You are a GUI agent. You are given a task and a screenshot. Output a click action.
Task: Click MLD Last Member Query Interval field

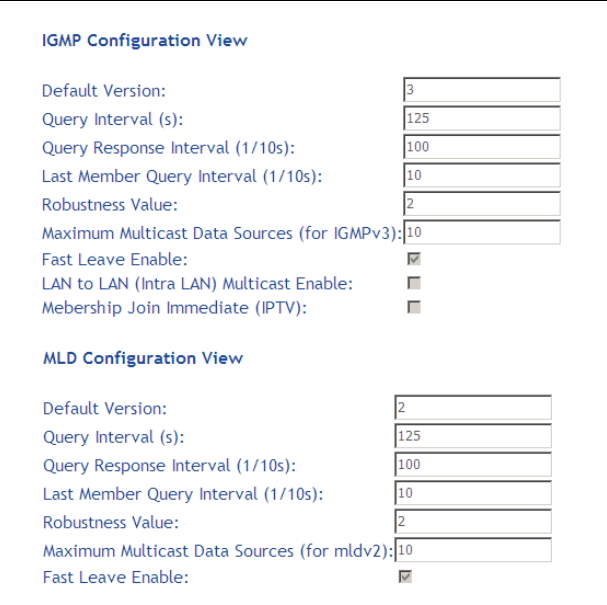coord(473,494)
